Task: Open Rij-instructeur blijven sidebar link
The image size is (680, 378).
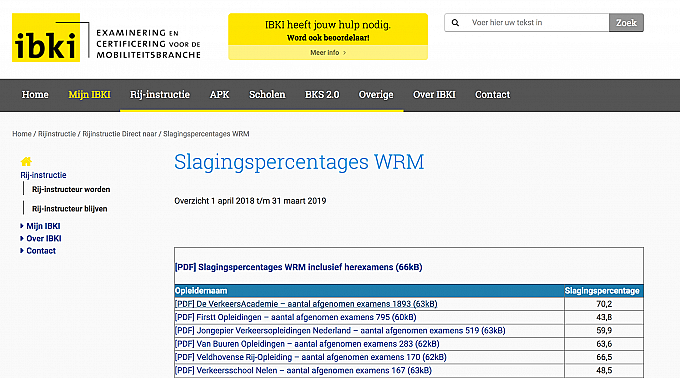Action: pyautogui.click(x=69, y=209)
